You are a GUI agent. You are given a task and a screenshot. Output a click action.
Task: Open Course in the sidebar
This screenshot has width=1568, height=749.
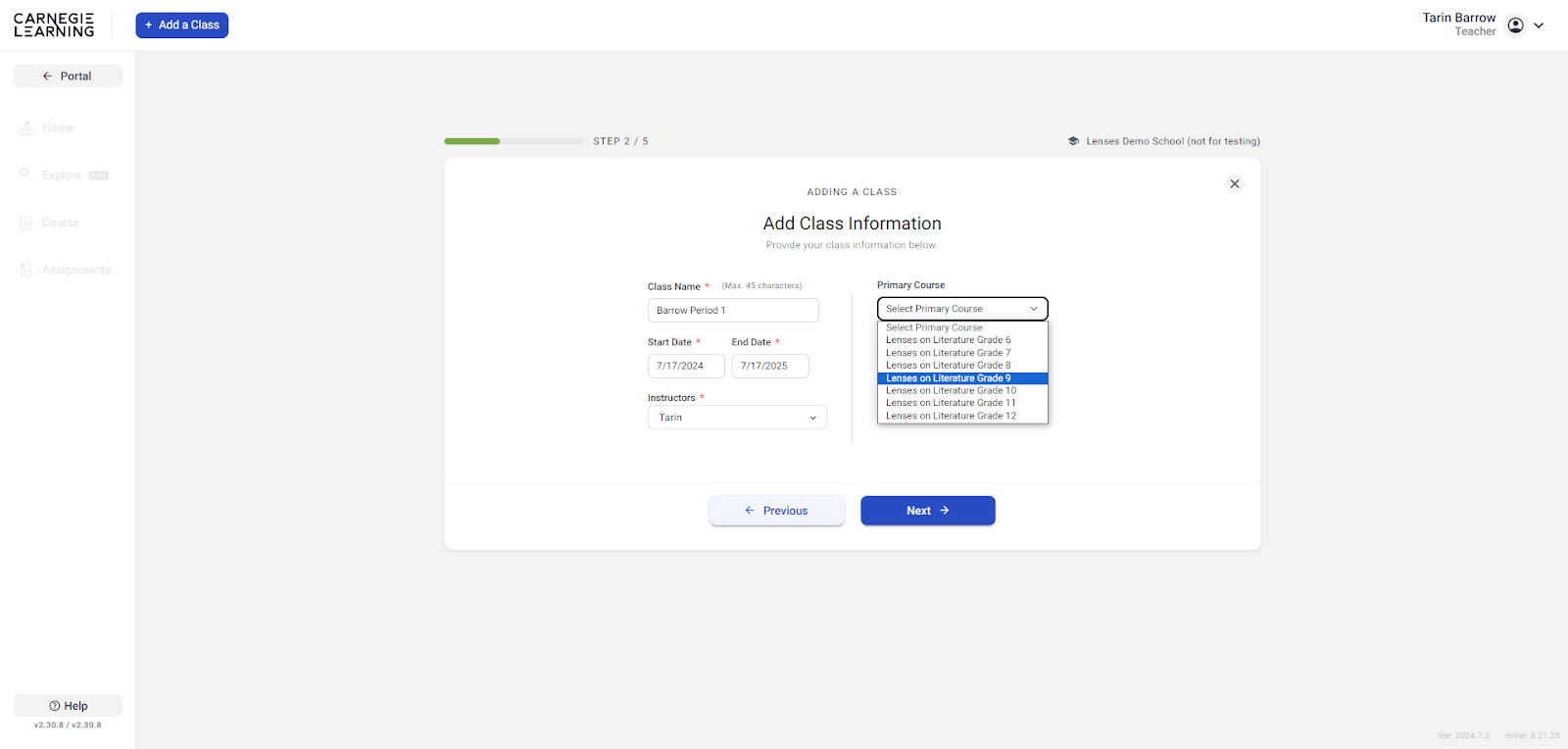61,223
